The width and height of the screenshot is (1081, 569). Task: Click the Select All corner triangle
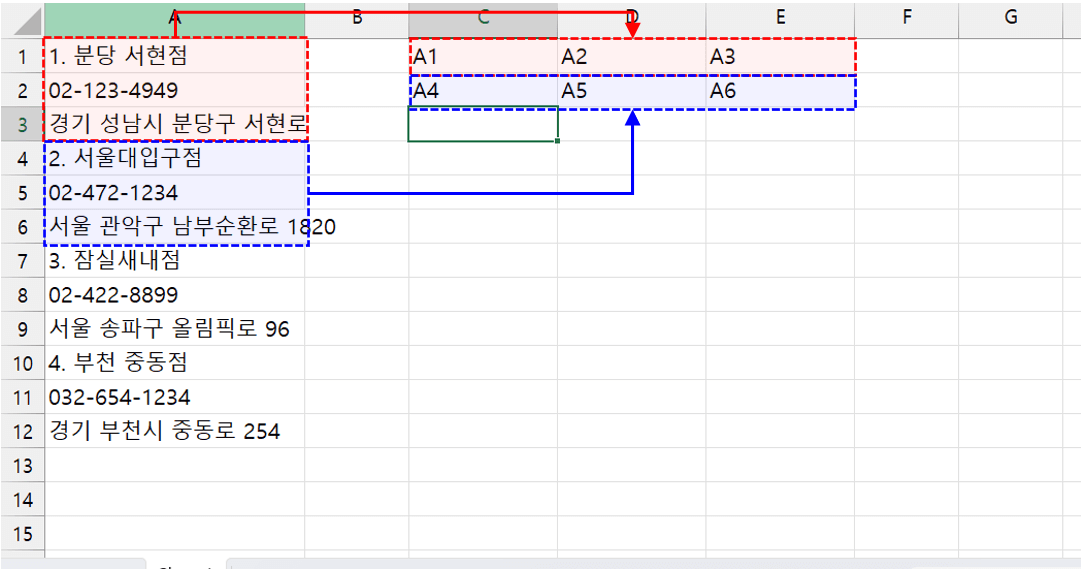click(x=22, y=18)
